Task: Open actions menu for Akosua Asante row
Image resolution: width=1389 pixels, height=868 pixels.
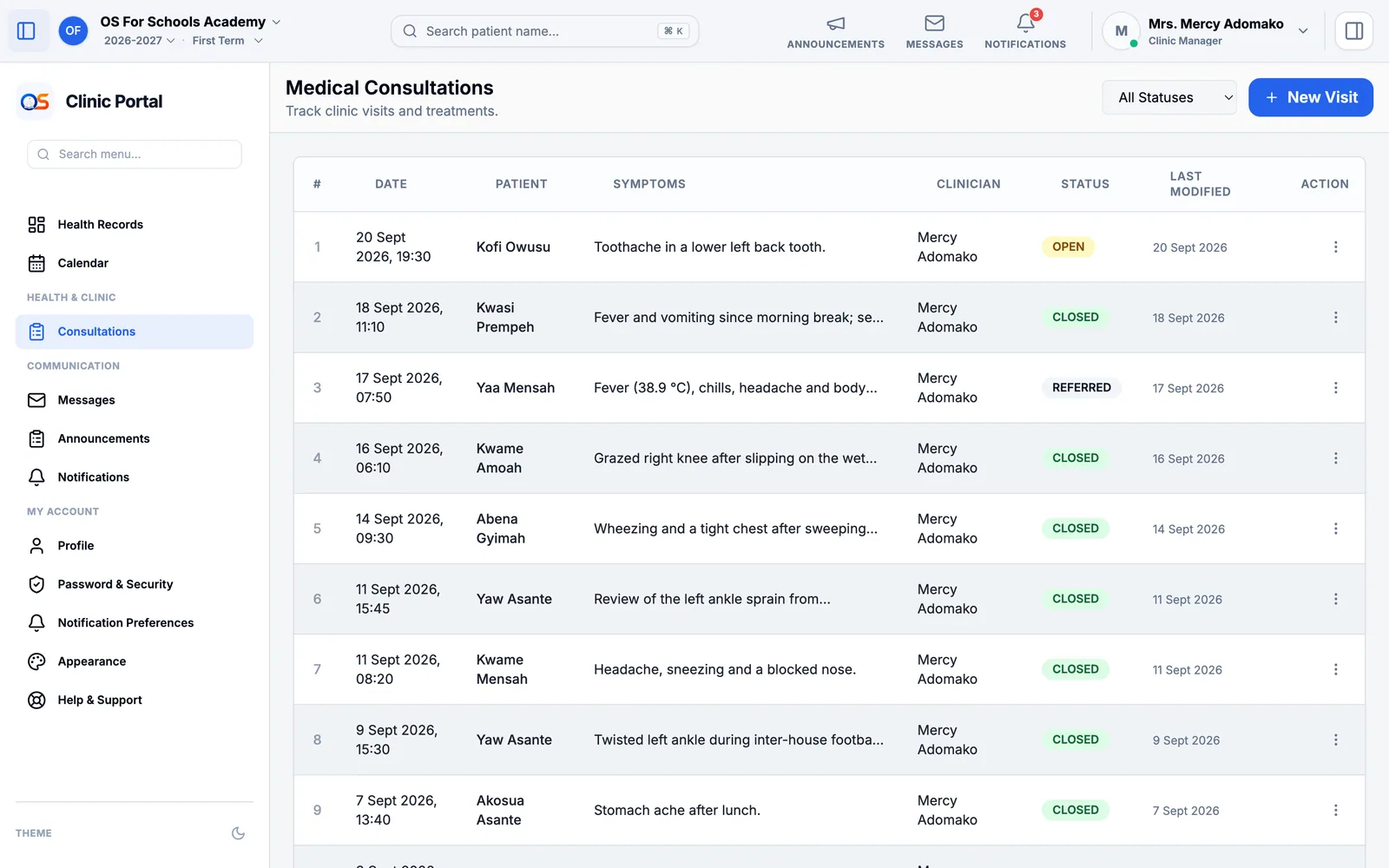Action: click(x=1335, y=810)
